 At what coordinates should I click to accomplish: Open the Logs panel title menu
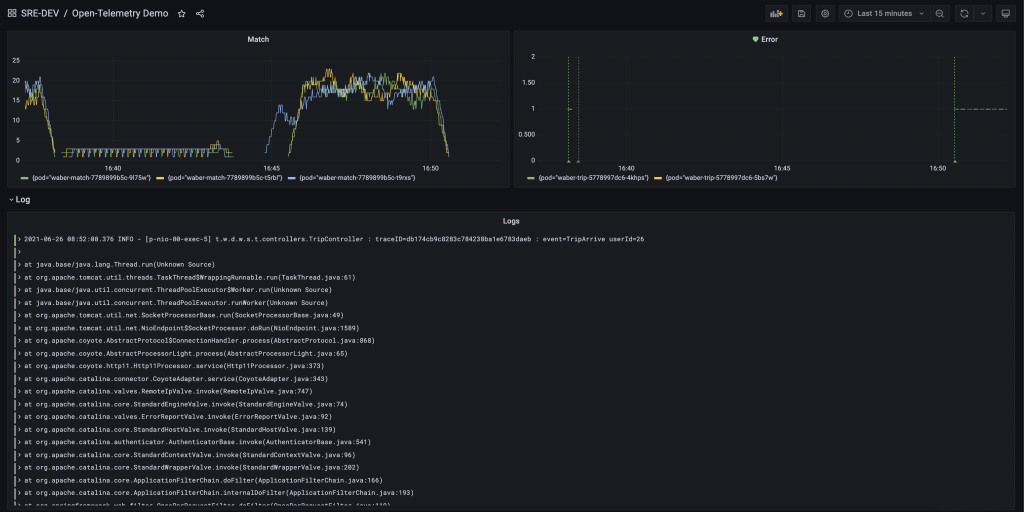click(x=511, y=221)
